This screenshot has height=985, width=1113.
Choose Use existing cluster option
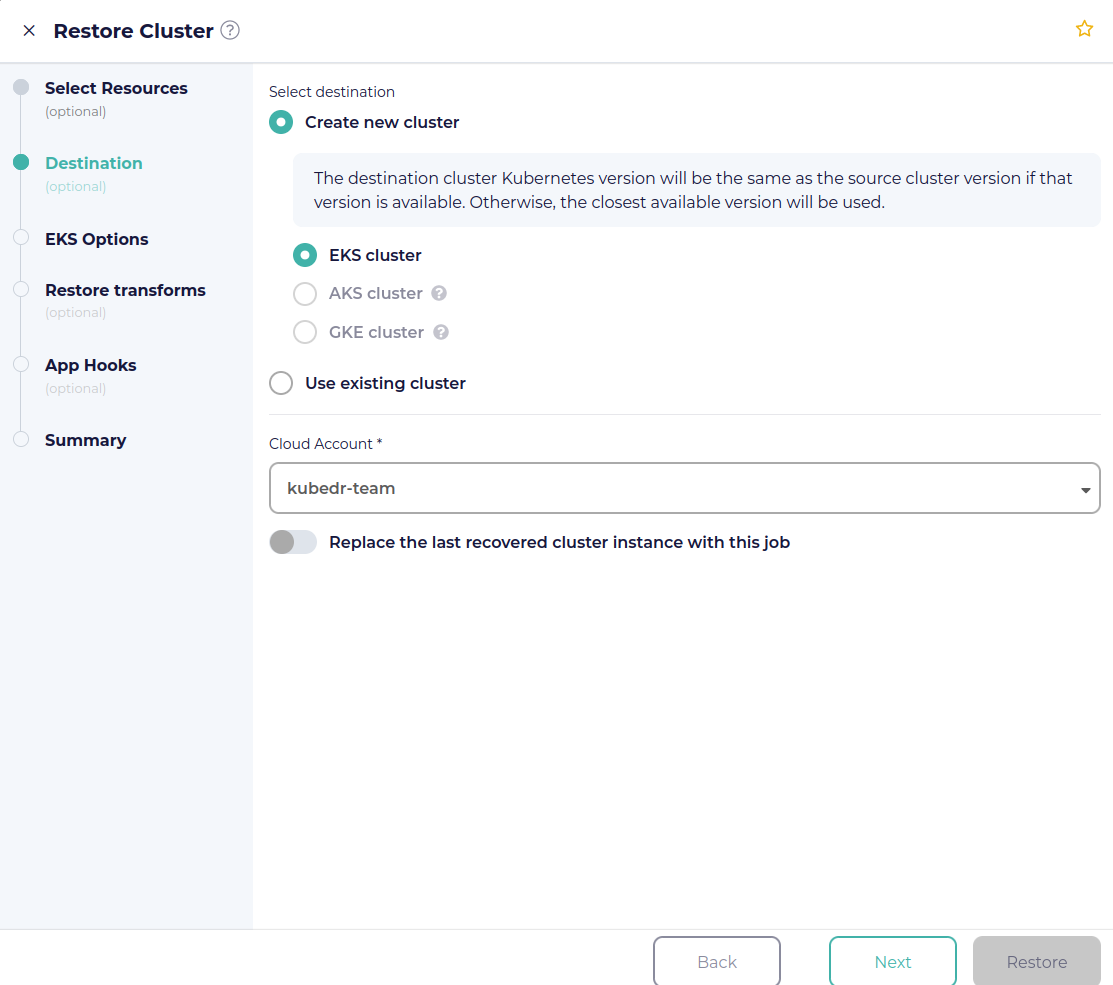pyautogui.click(x=281, y=383)
